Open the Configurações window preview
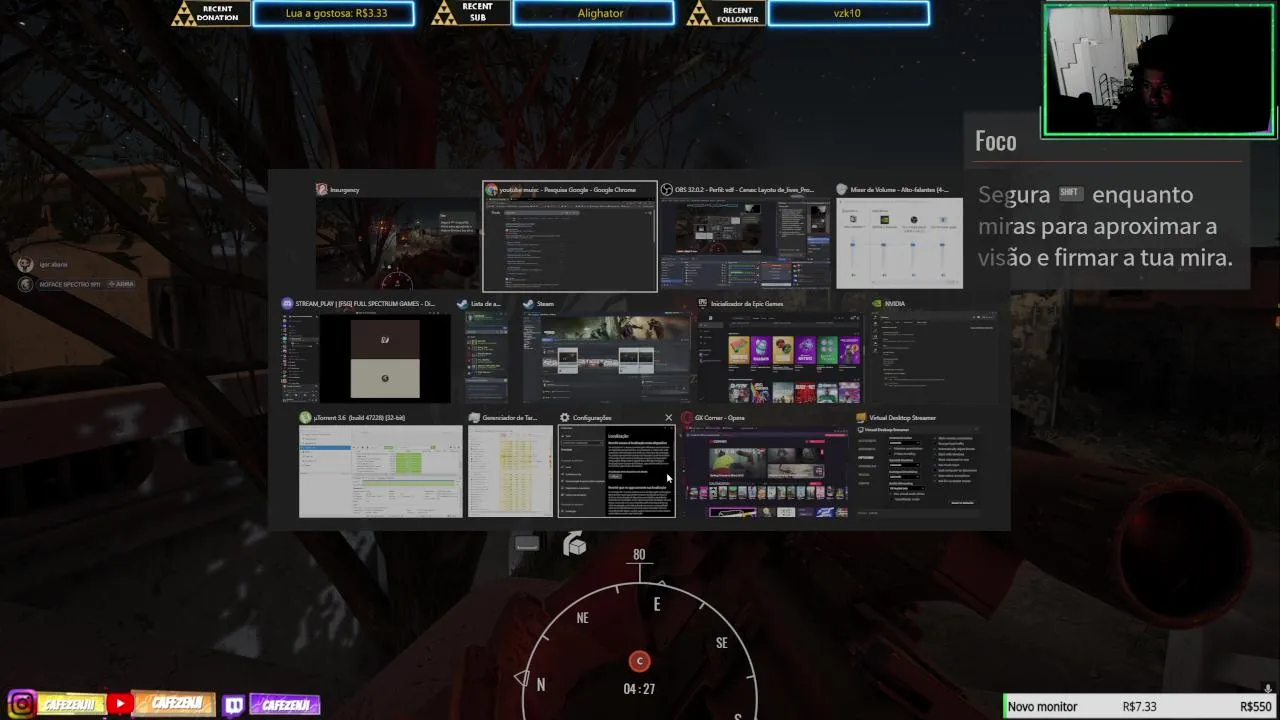Image resolution: width=1280 pixels, height=720 pixels. click(616, 472)
